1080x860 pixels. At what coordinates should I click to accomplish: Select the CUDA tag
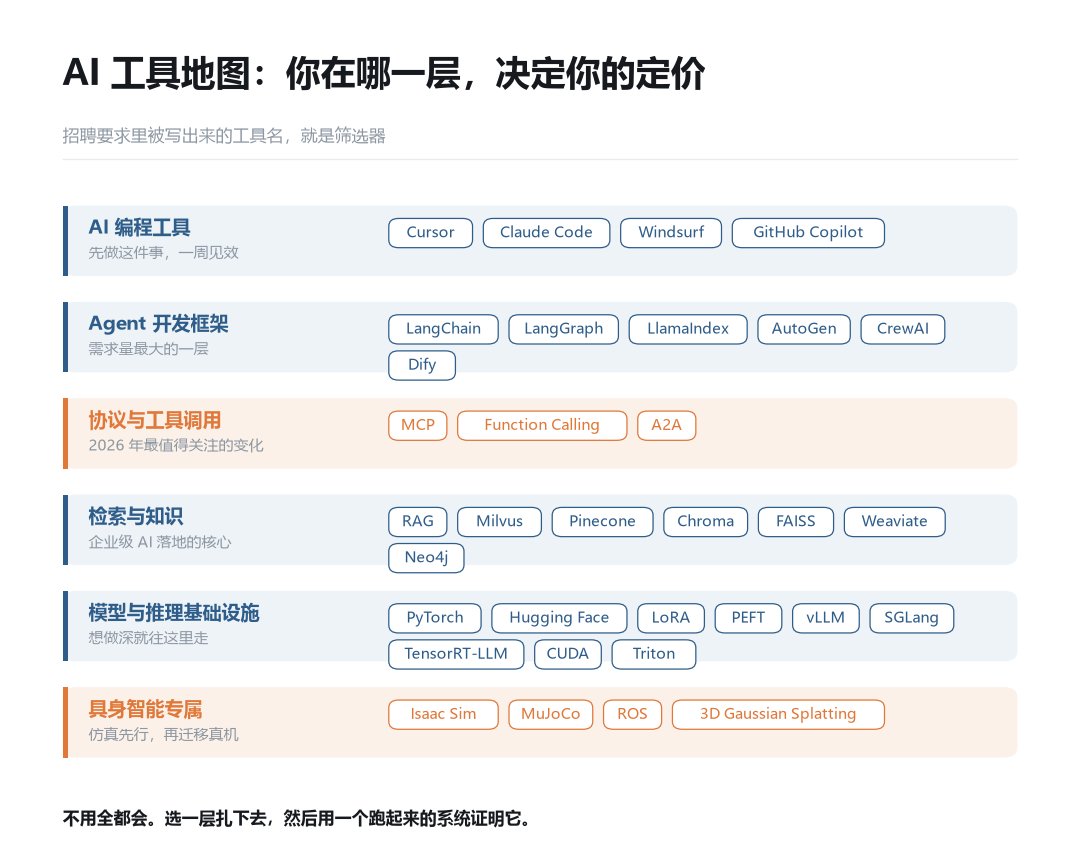pos(568,654)
